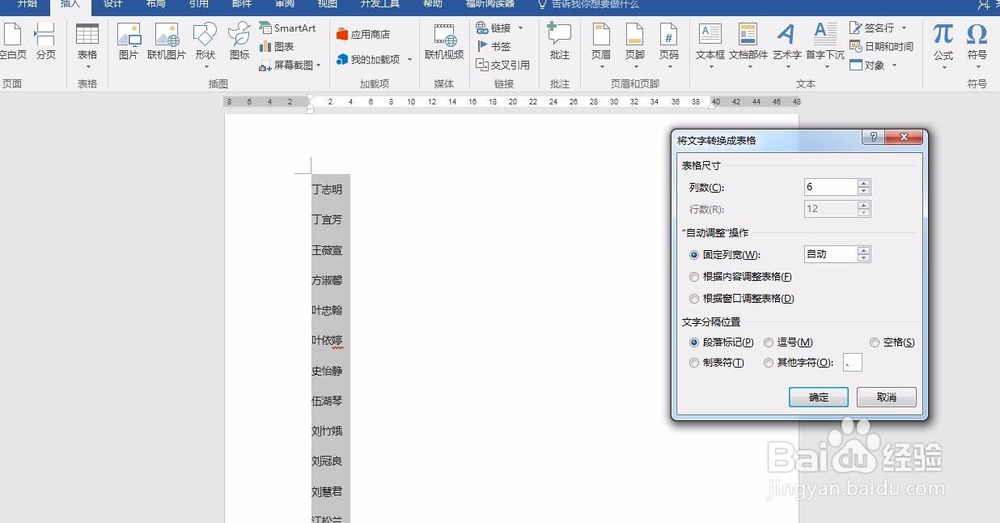Insert WordArt (艺术字)
The width and height of the screenshot is (1000, 523).
coord(787,45)
